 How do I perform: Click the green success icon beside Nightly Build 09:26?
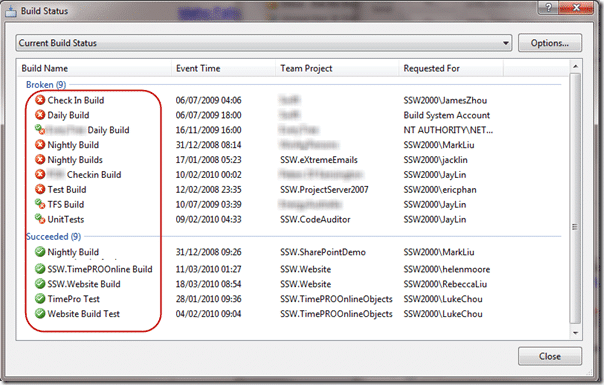click(40, 252)
